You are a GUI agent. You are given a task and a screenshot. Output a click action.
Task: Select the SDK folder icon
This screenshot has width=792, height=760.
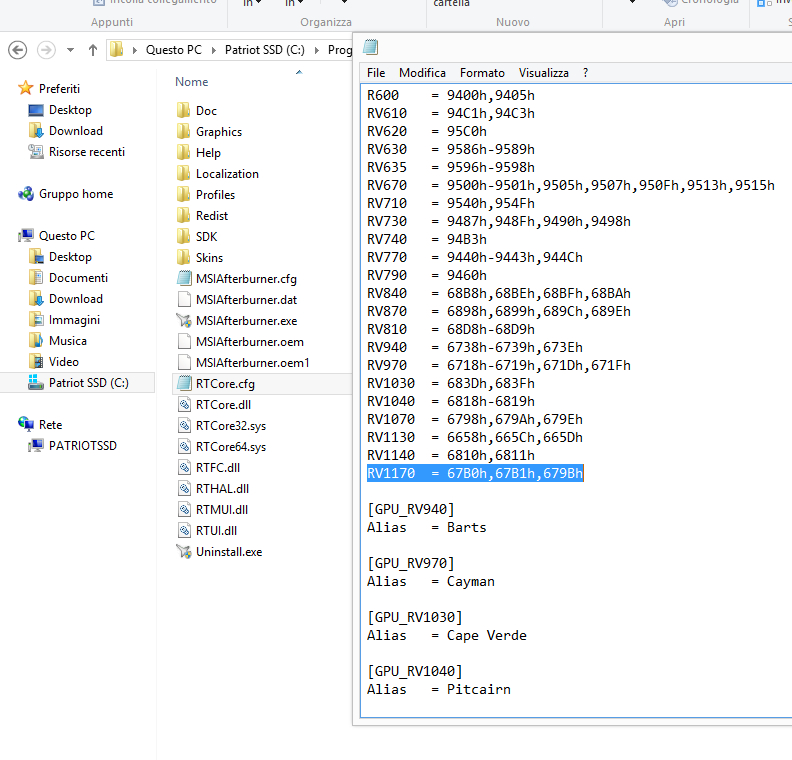pos(184,236)
